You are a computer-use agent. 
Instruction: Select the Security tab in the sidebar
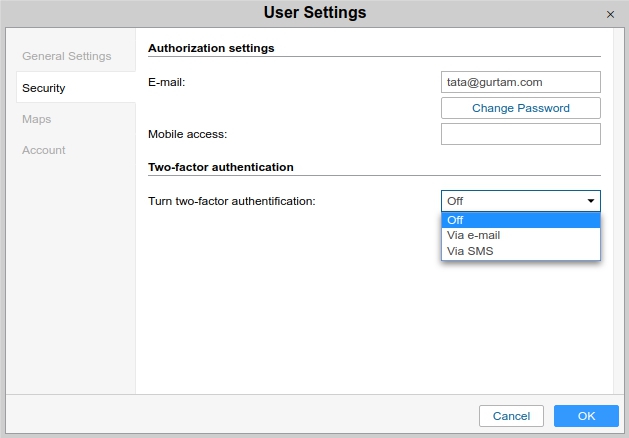coord(44,88)
